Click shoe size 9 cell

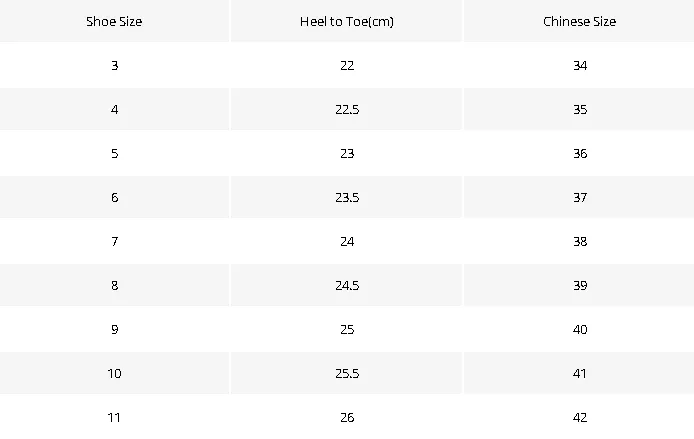click(x=114, y=330)
